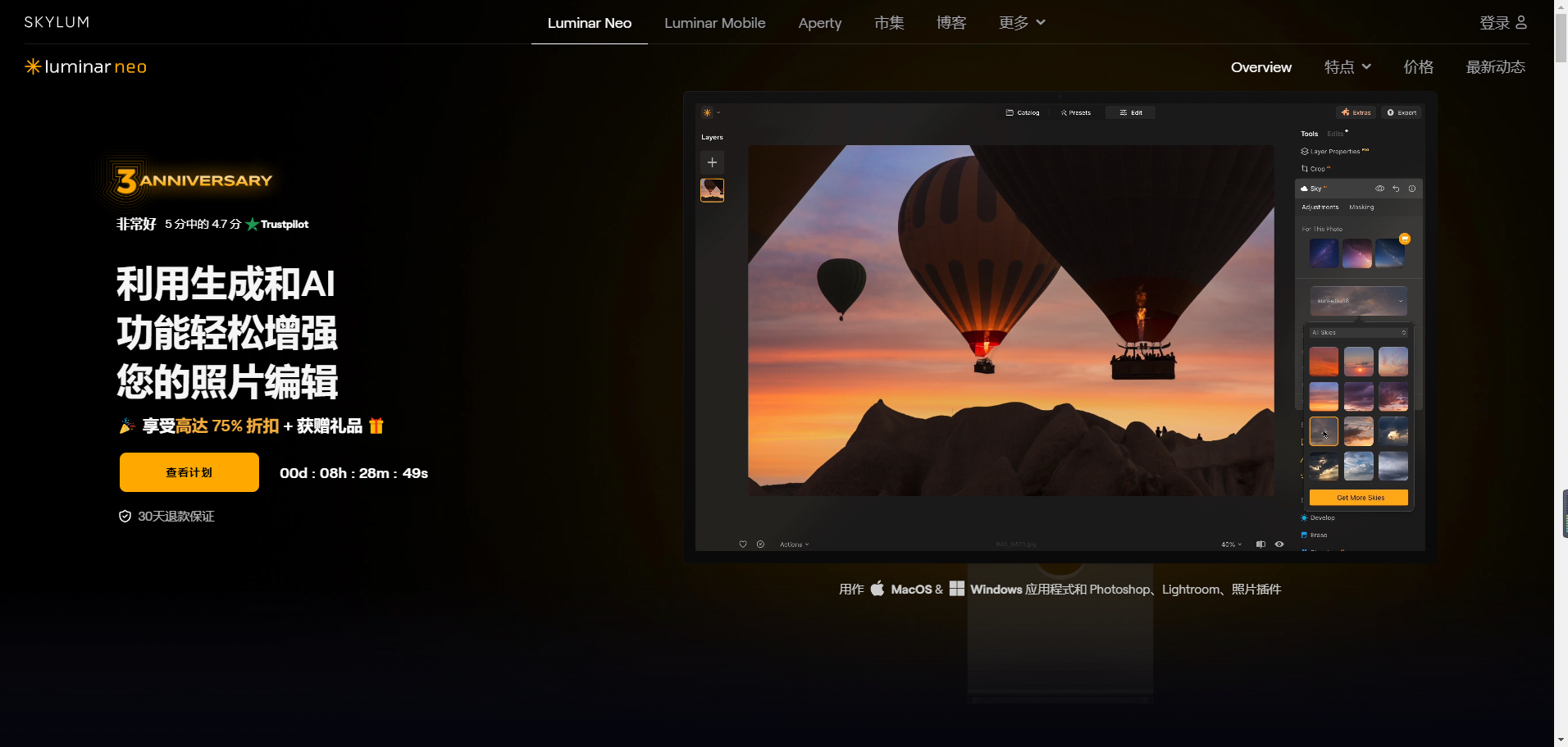The image size is (1568, 747).
Task: Switch to the Luminar Mobile tab
Action: 715,23
